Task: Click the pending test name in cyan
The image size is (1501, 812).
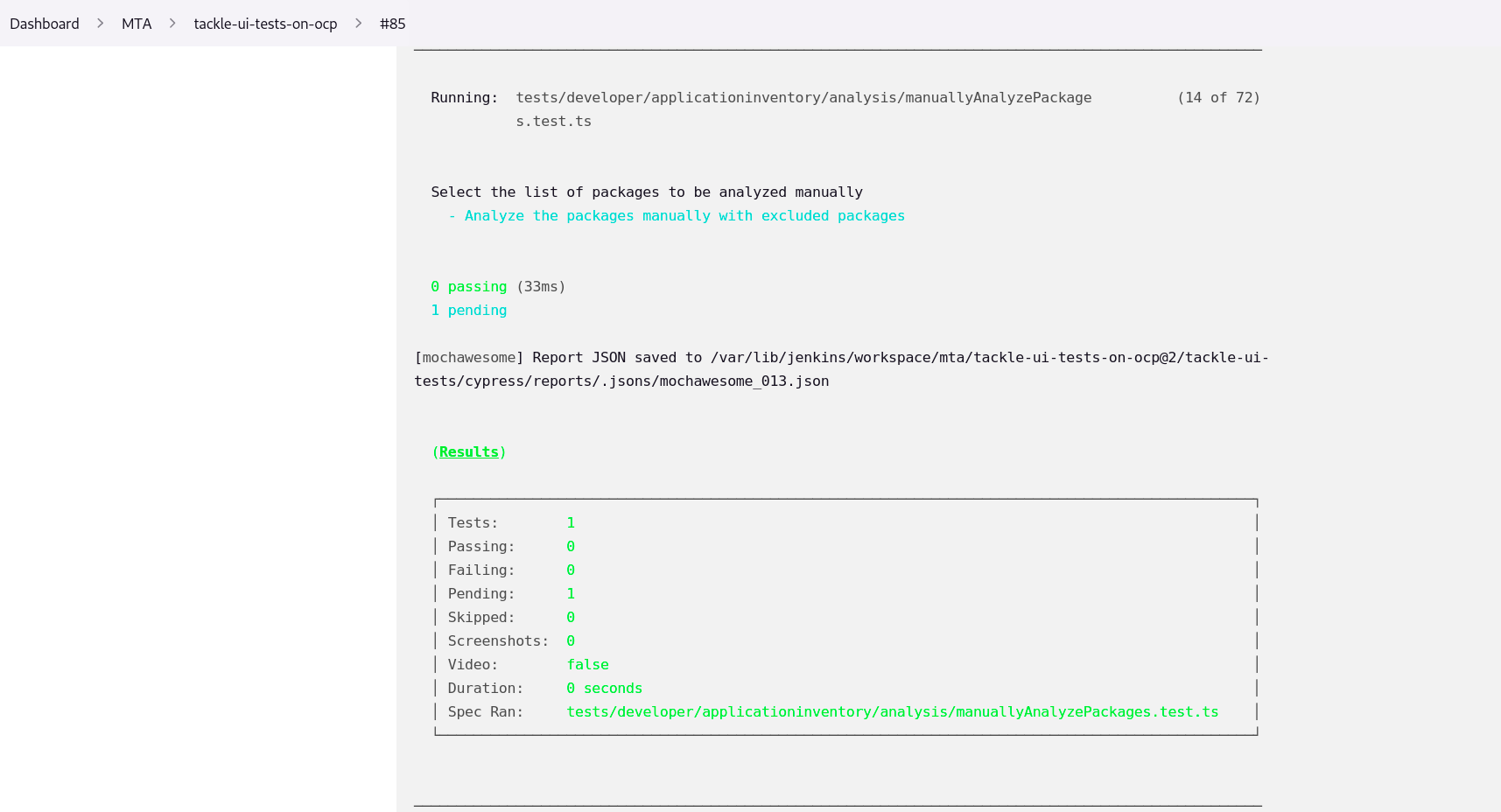Action: [684, 216]
